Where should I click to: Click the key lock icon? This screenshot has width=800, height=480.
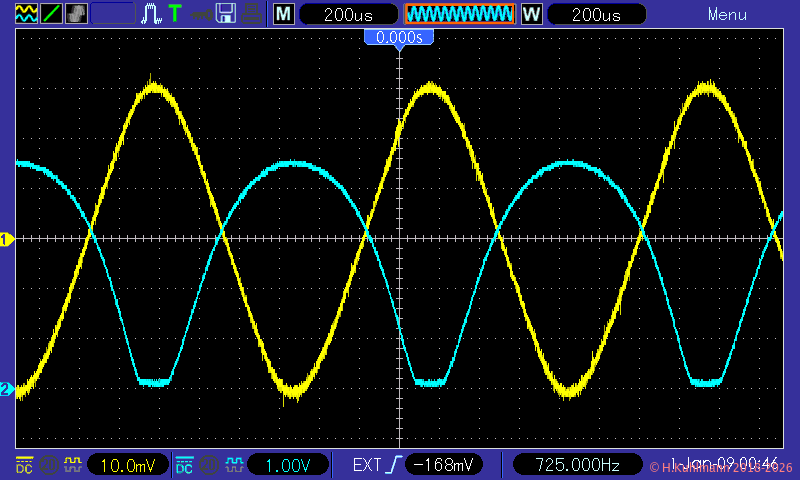coord(201,14)
